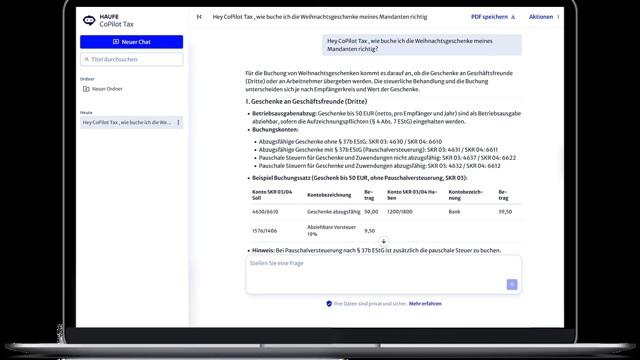Focus the Titel durchsuchen search field

[131, 59]
